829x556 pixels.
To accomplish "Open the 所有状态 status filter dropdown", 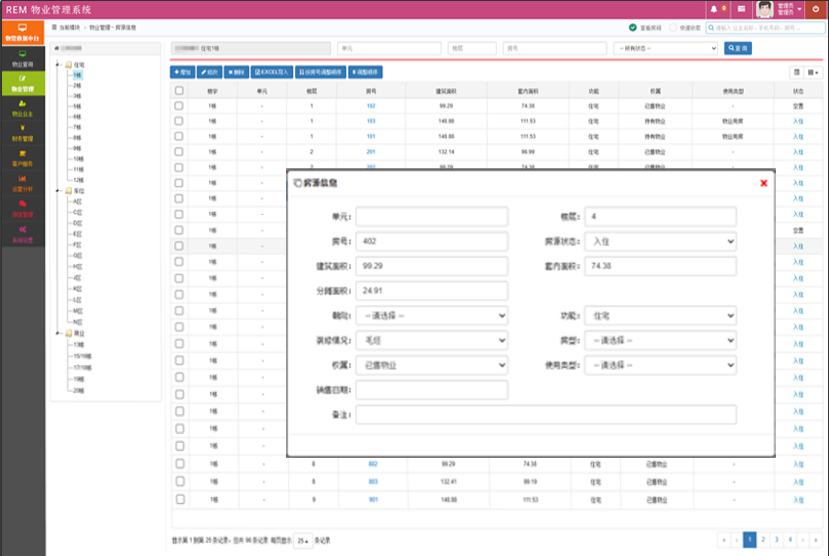I will 666,48.
